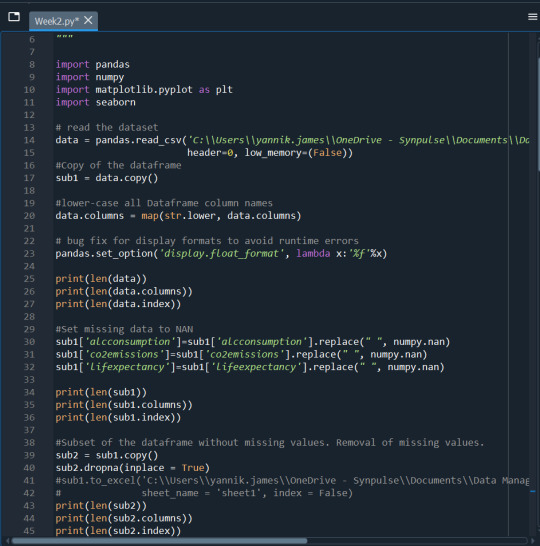Click line number 40 in the gutter
Viewport: 540px width, 546px height.
point(29,468)
